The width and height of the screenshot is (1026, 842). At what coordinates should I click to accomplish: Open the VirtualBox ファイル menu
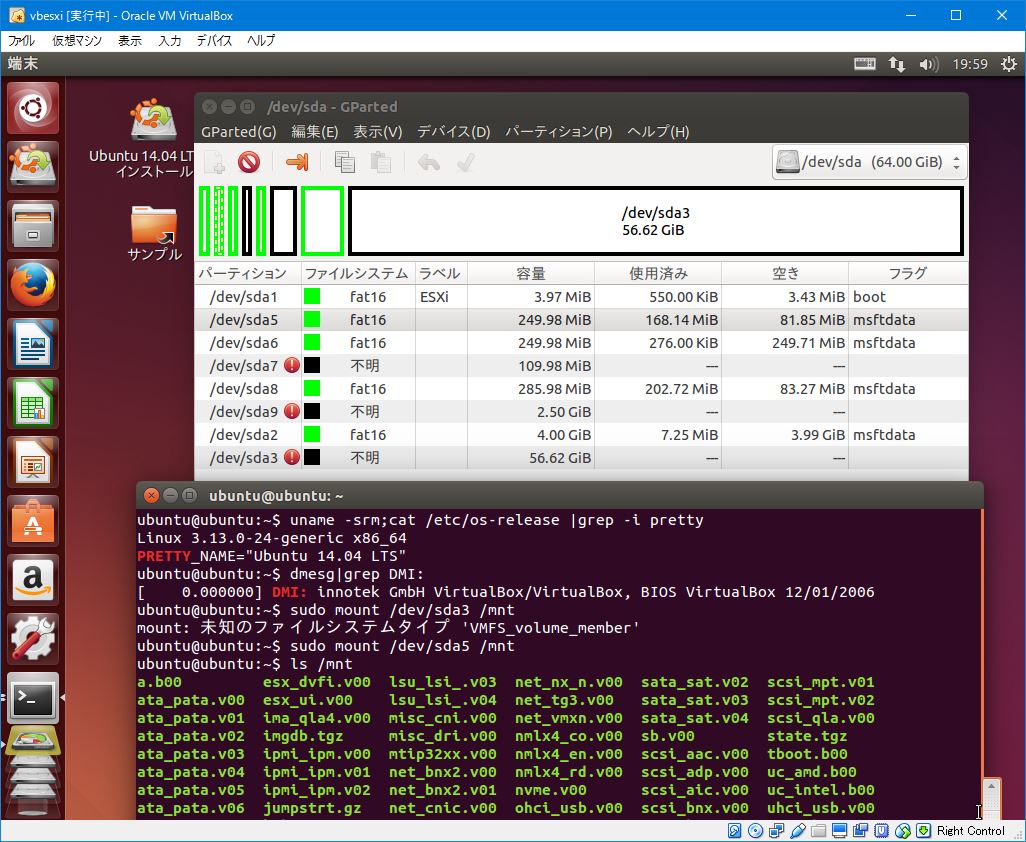tap(21, 41)
